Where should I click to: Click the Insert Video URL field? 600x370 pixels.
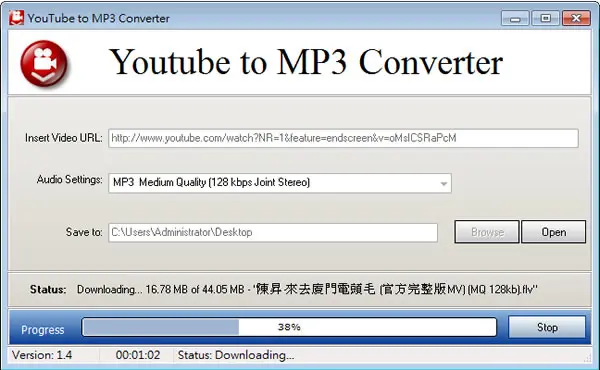(343, 138)
